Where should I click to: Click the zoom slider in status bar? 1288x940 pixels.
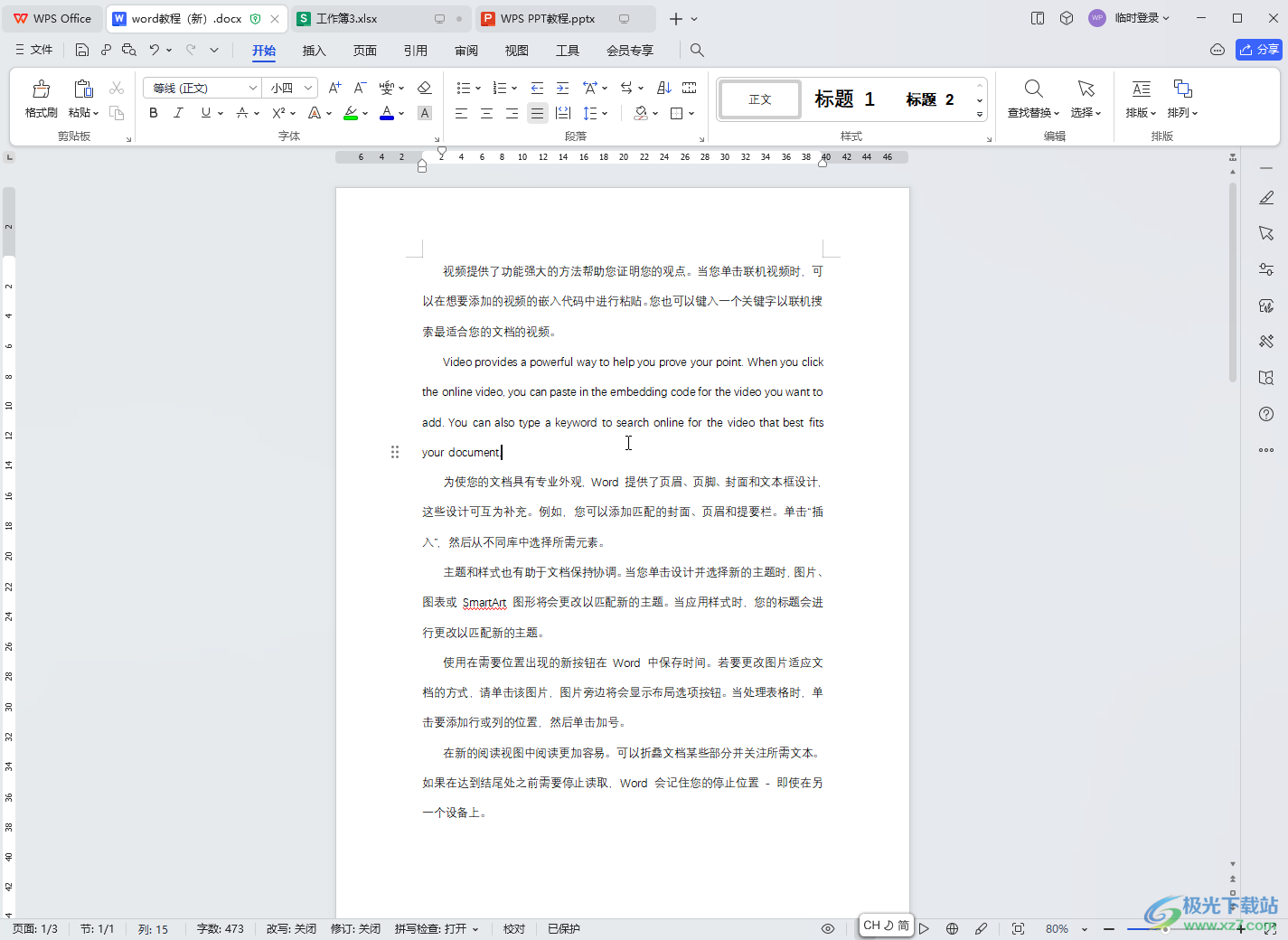(x=1164, y=929)
